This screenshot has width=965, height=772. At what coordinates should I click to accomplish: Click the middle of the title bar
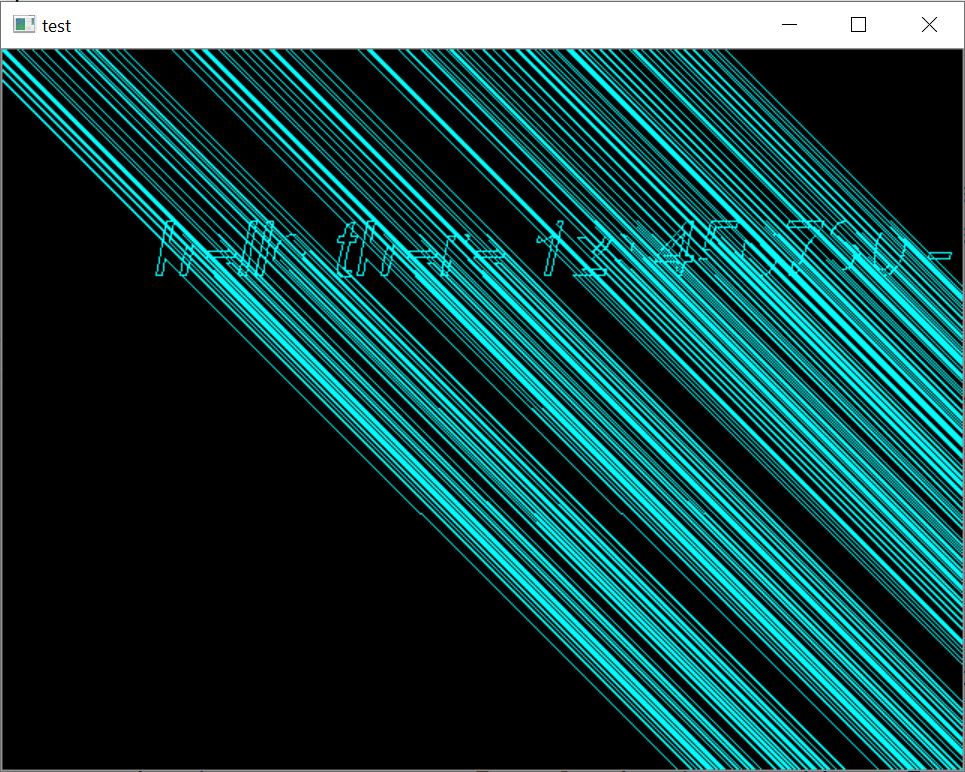click(x=420, y=25)
